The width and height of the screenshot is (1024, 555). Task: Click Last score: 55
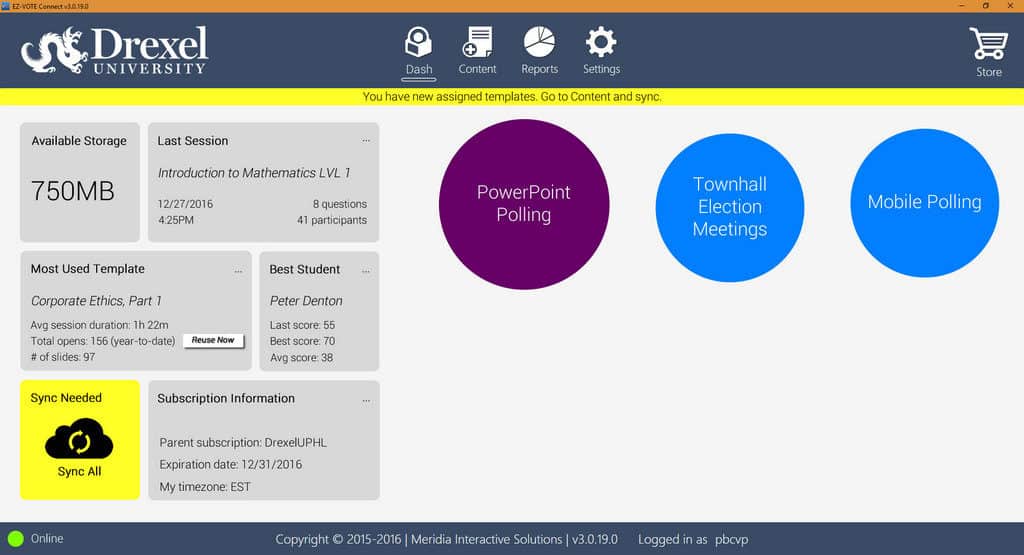coord(302,325)
